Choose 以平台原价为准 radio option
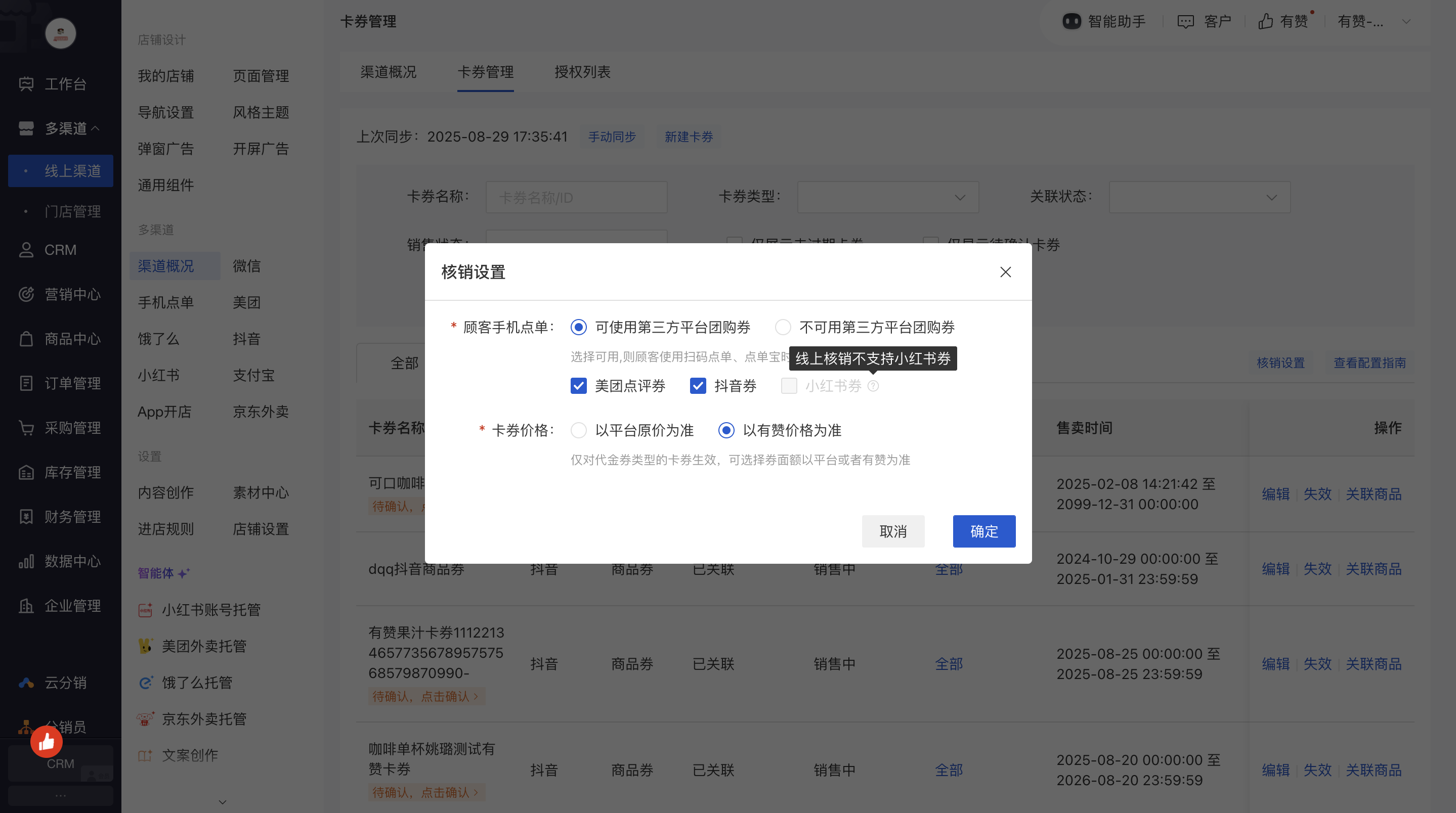 click(578, 430)
